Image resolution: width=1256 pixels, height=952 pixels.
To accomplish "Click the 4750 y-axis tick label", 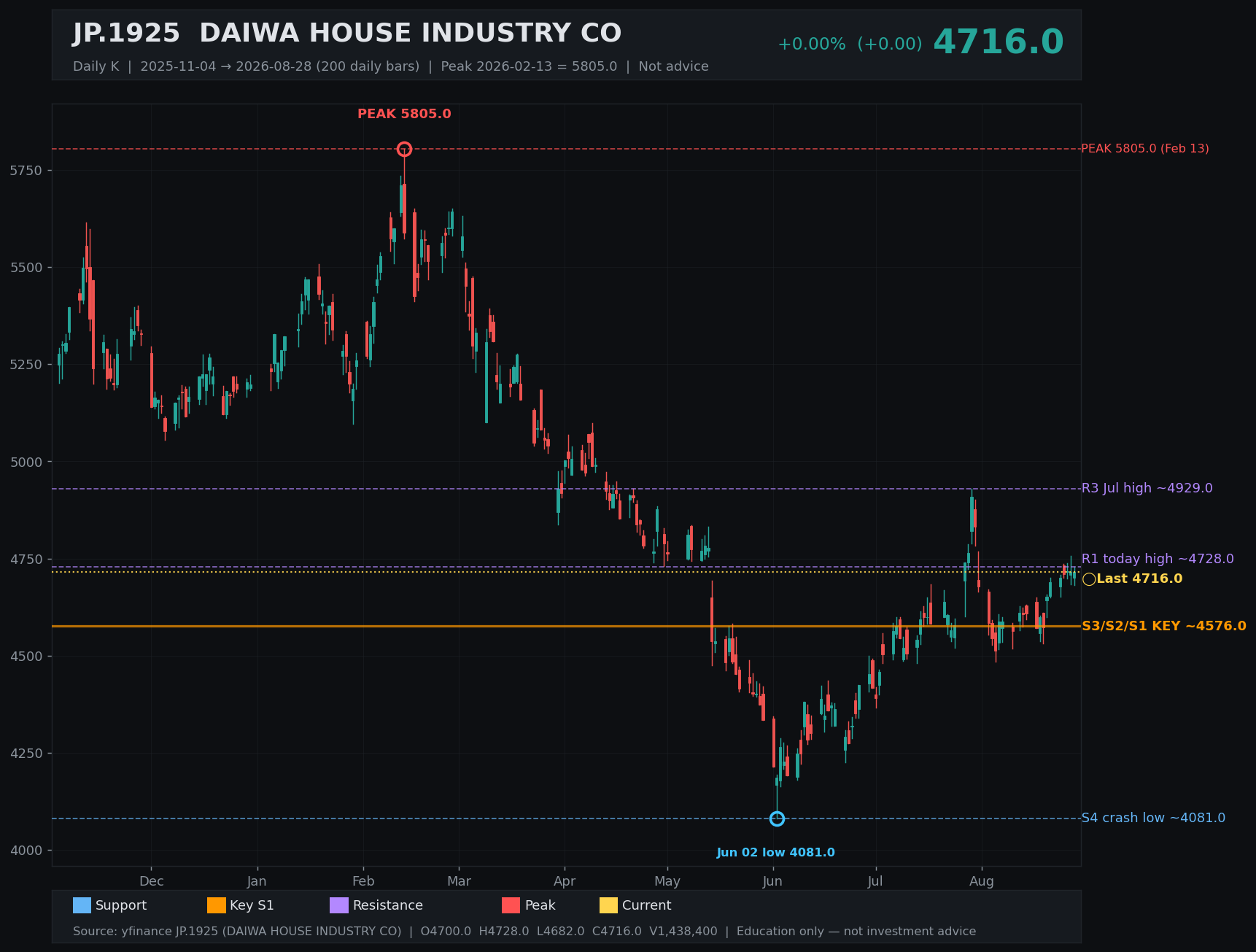I will tap(26, 560).
